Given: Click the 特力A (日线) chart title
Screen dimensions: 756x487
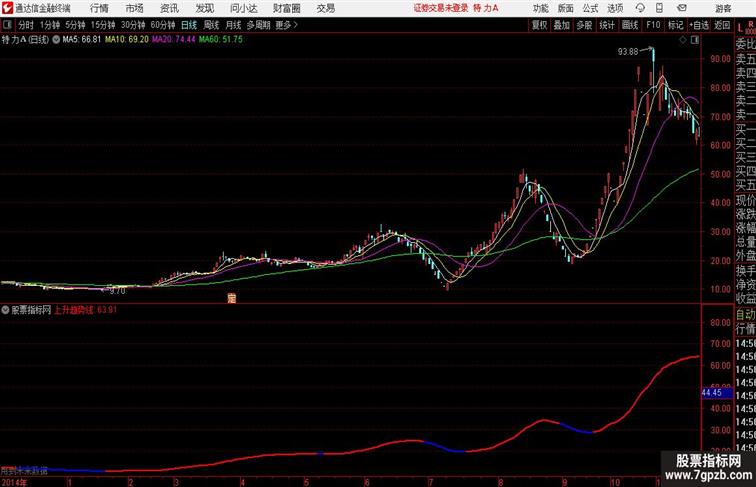Looking at the screenshot, I should [25, 40].
